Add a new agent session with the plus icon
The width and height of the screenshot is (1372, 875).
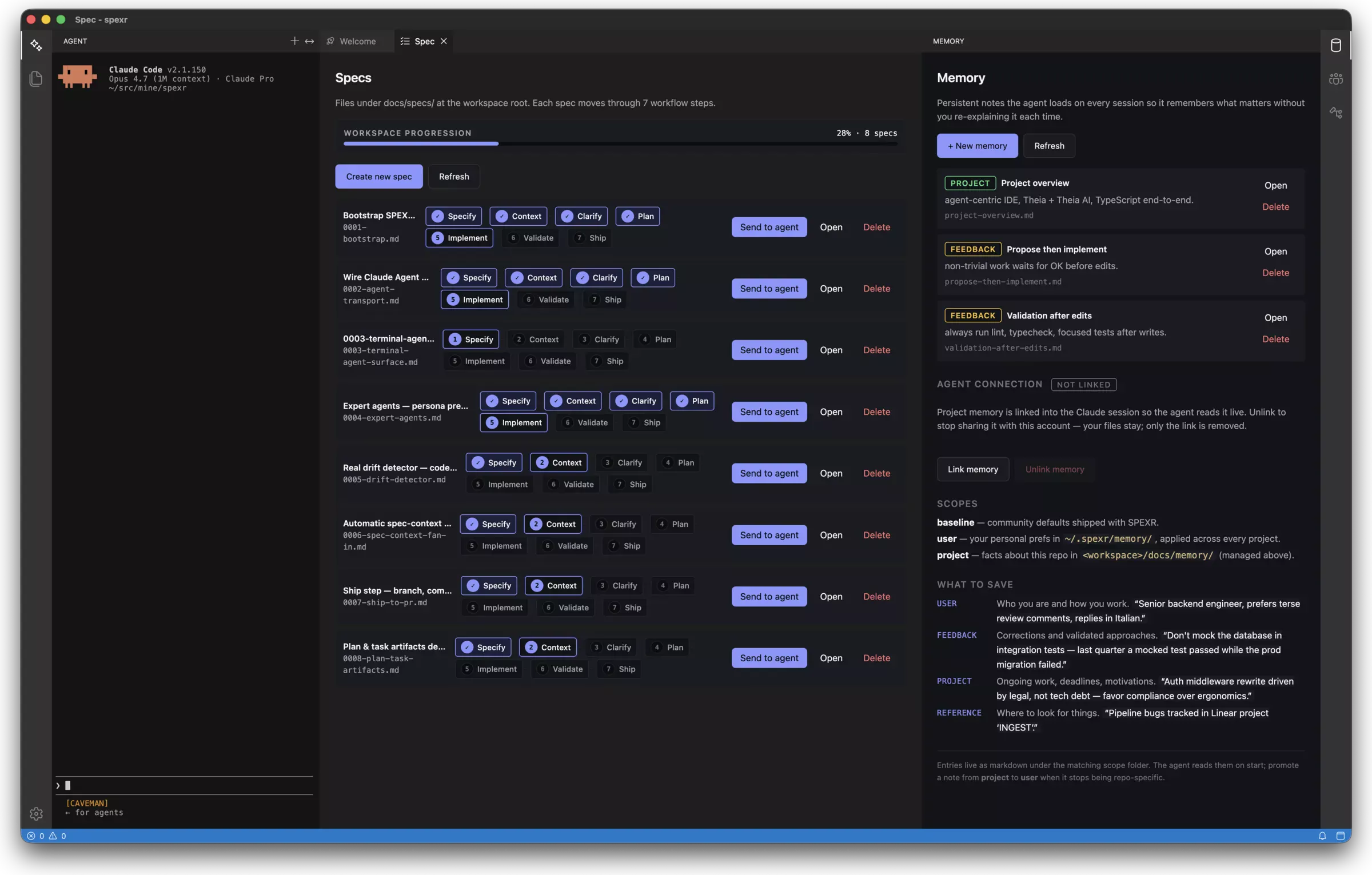294,41
